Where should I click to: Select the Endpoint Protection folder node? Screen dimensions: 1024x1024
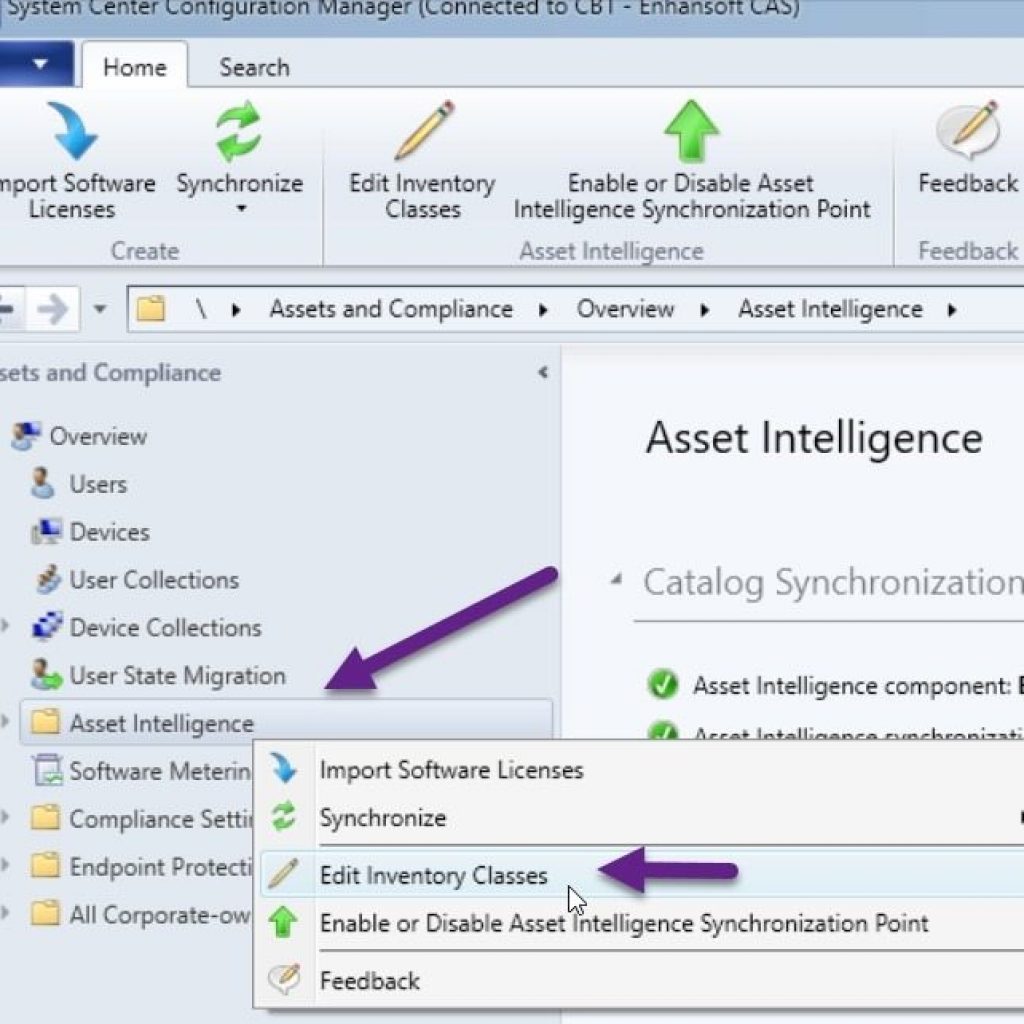[142, 867]
